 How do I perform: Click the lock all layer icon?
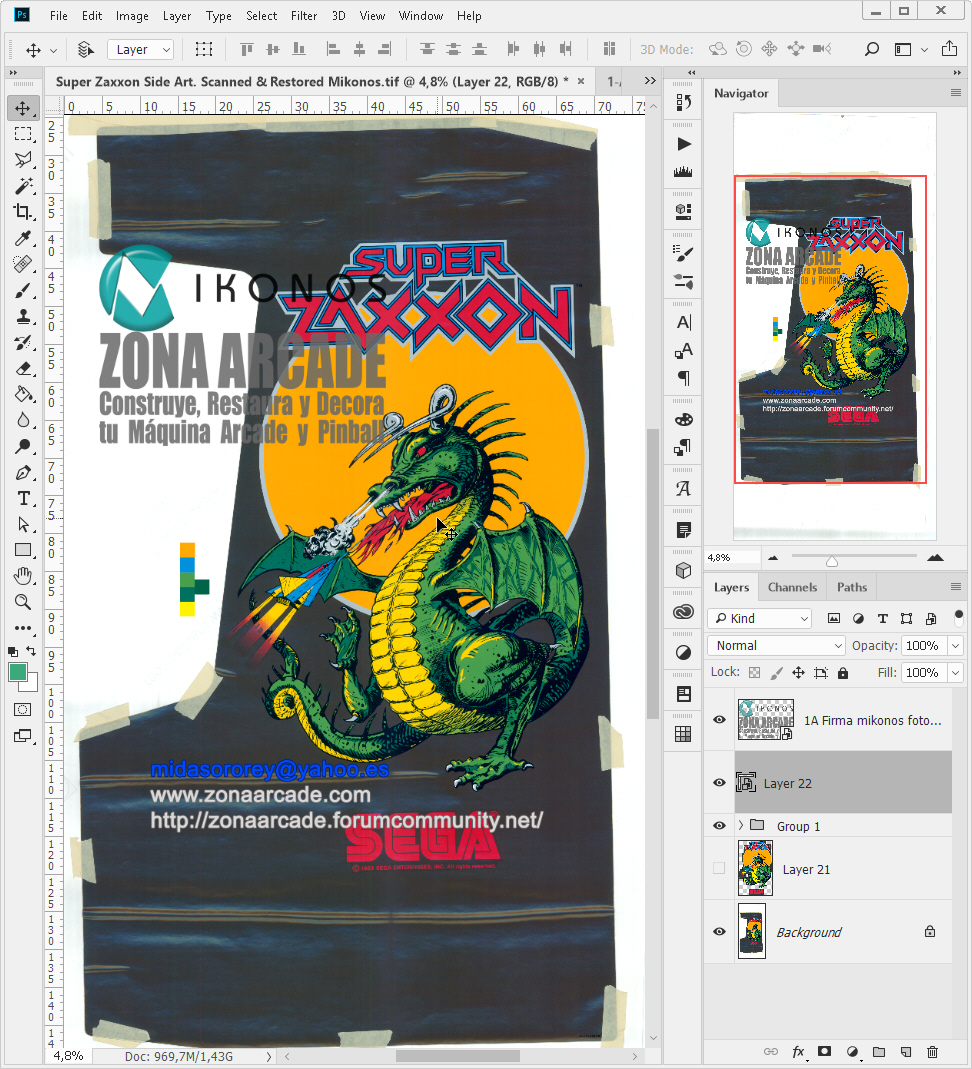click(x=843, y=673)
